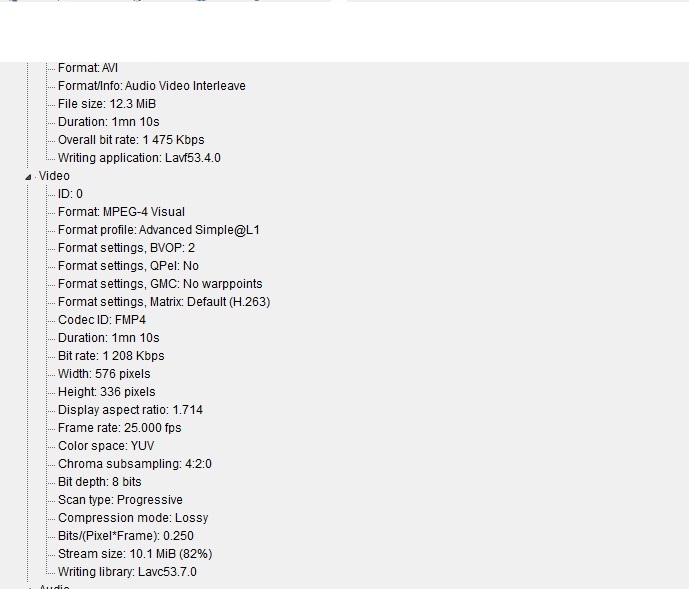
Task: Highlight Bit rate: 1 208 Kbps row
Action: click(111, 356)
